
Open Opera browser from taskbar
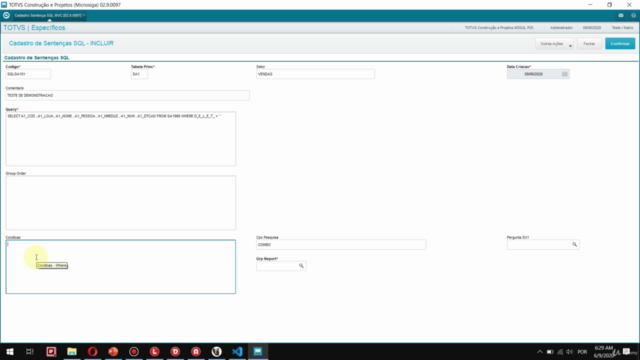point(93,351)
